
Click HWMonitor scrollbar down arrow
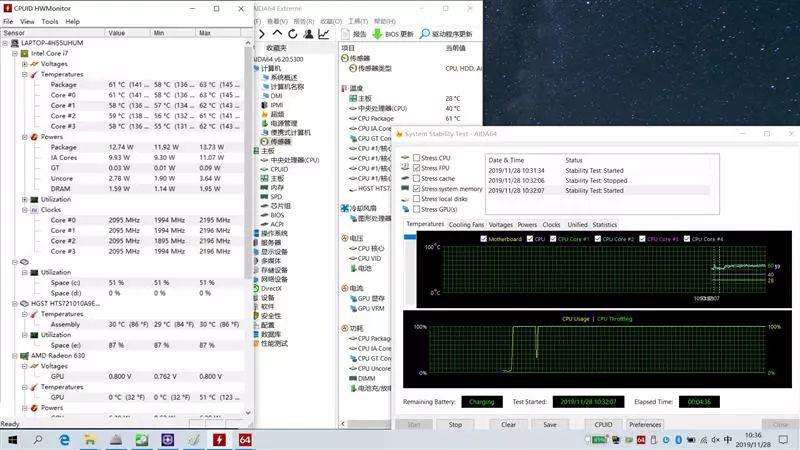click(248, 413)
